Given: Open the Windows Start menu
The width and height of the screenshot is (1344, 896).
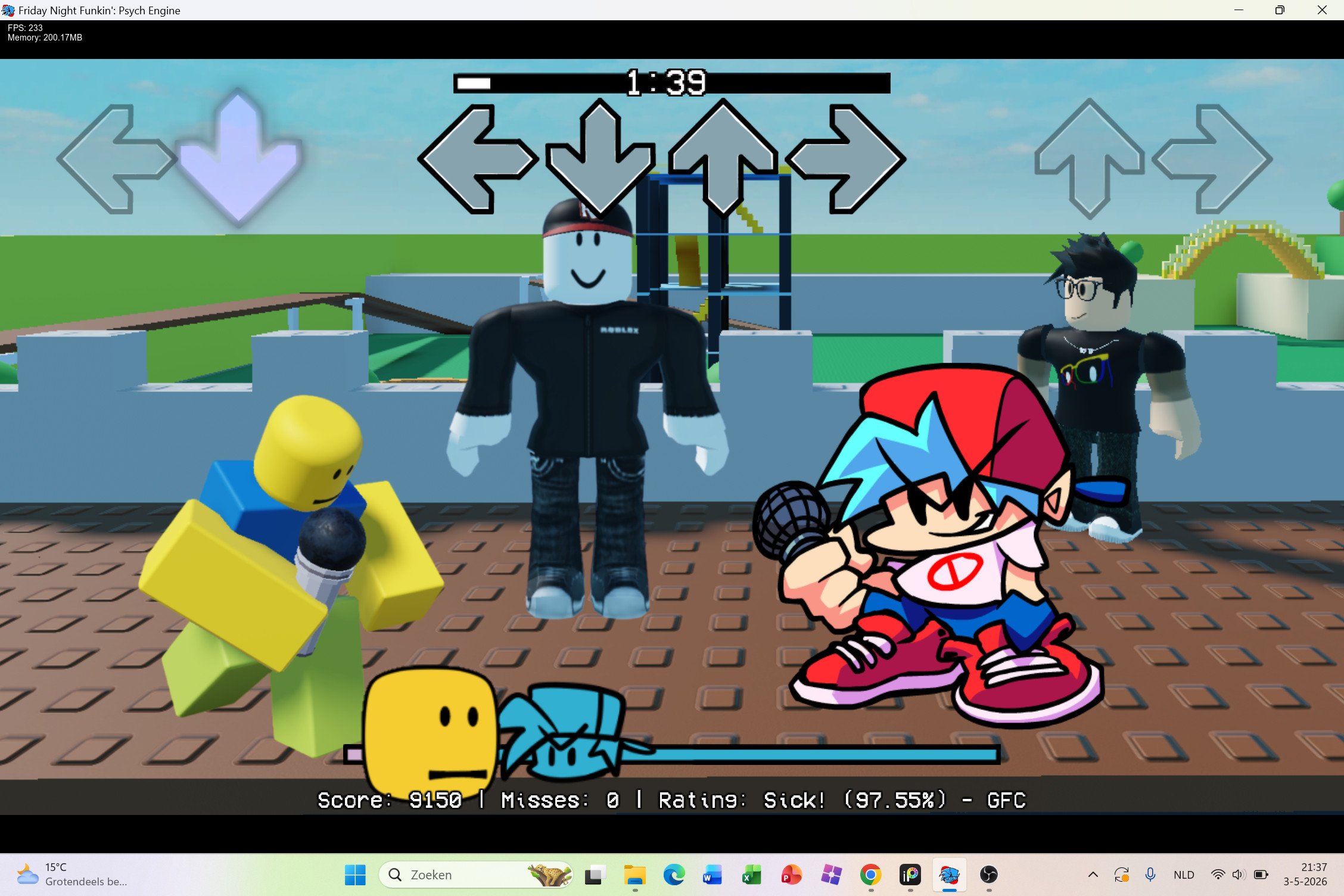Looking at the screenshot, I should 355,875.
